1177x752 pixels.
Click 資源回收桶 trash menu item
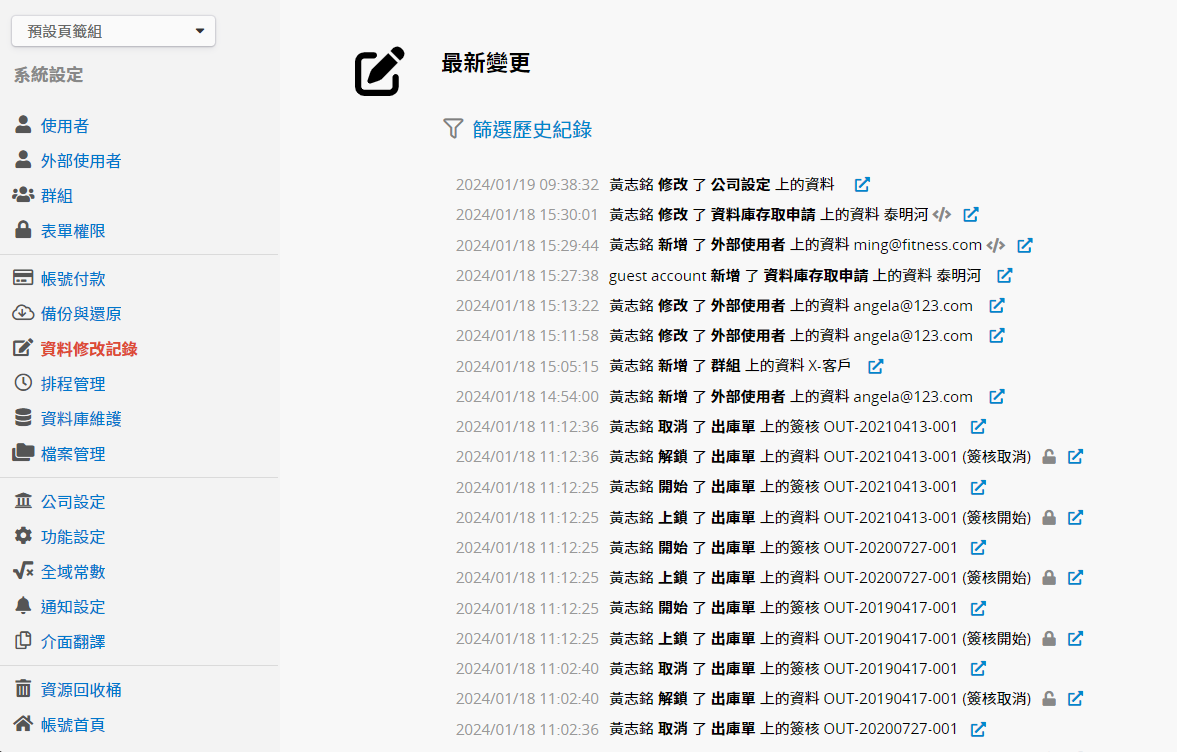point(80,690)
